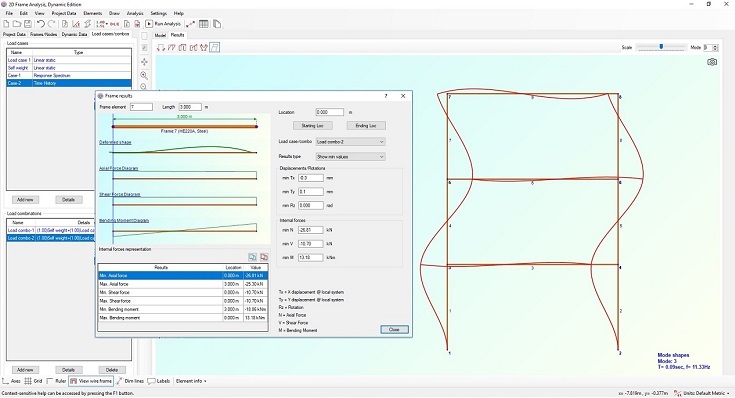
Task: Open the Analysis menu
Action: pos(135,13)
